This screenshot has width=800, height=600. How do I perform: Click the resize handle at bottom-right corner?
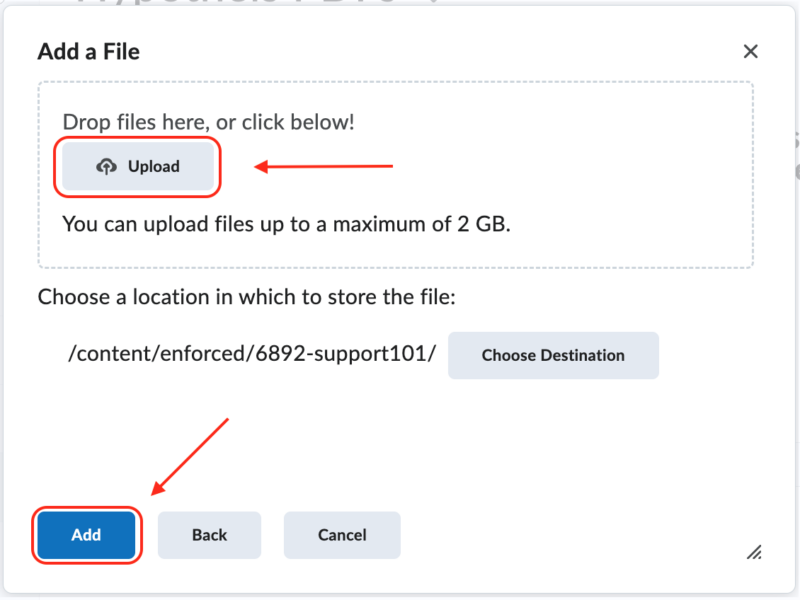(755, 552)
